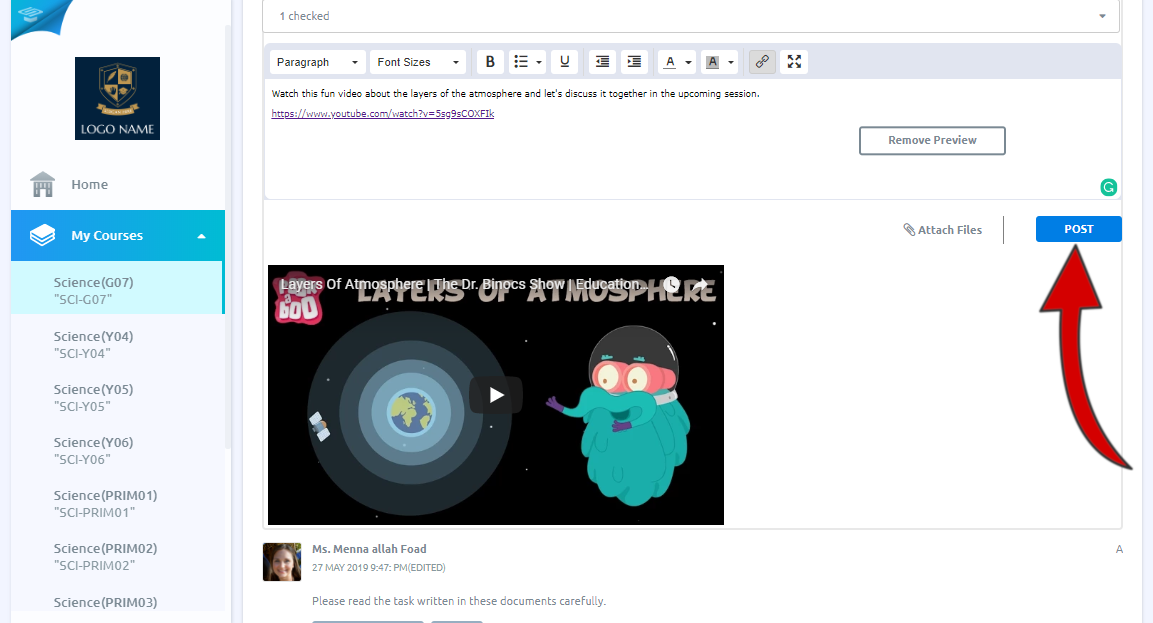Toggle underline formatting
Viewport: 1153px width, 623px height.
pyautogui.click(x=564, y=62)
